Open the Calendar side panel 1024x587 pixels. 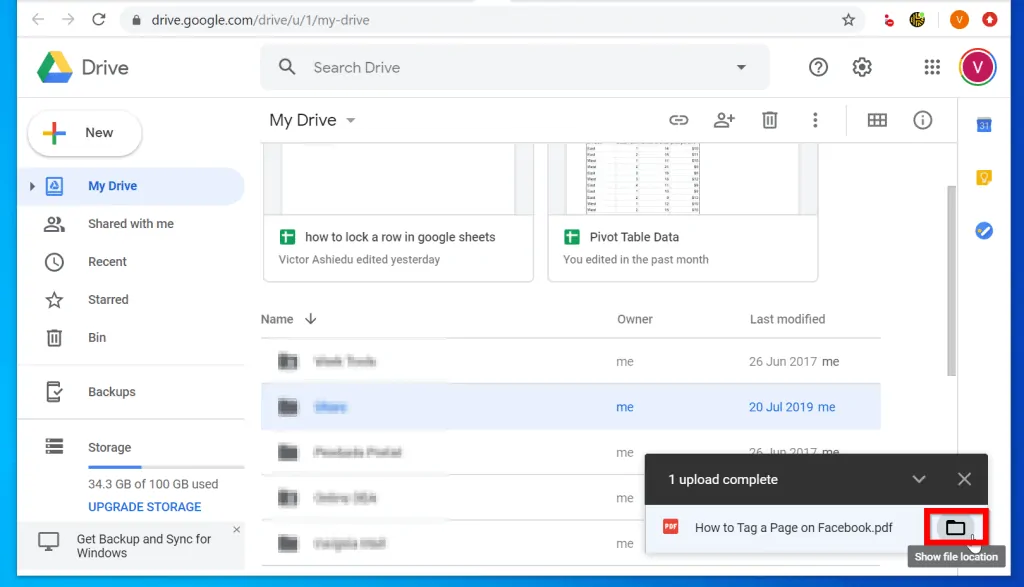coord(984,125)
